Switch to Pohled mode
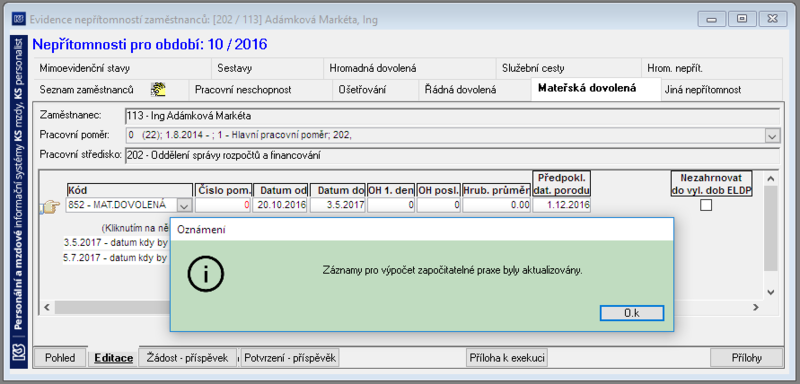 pyautogui.click(x=60, y=358)
